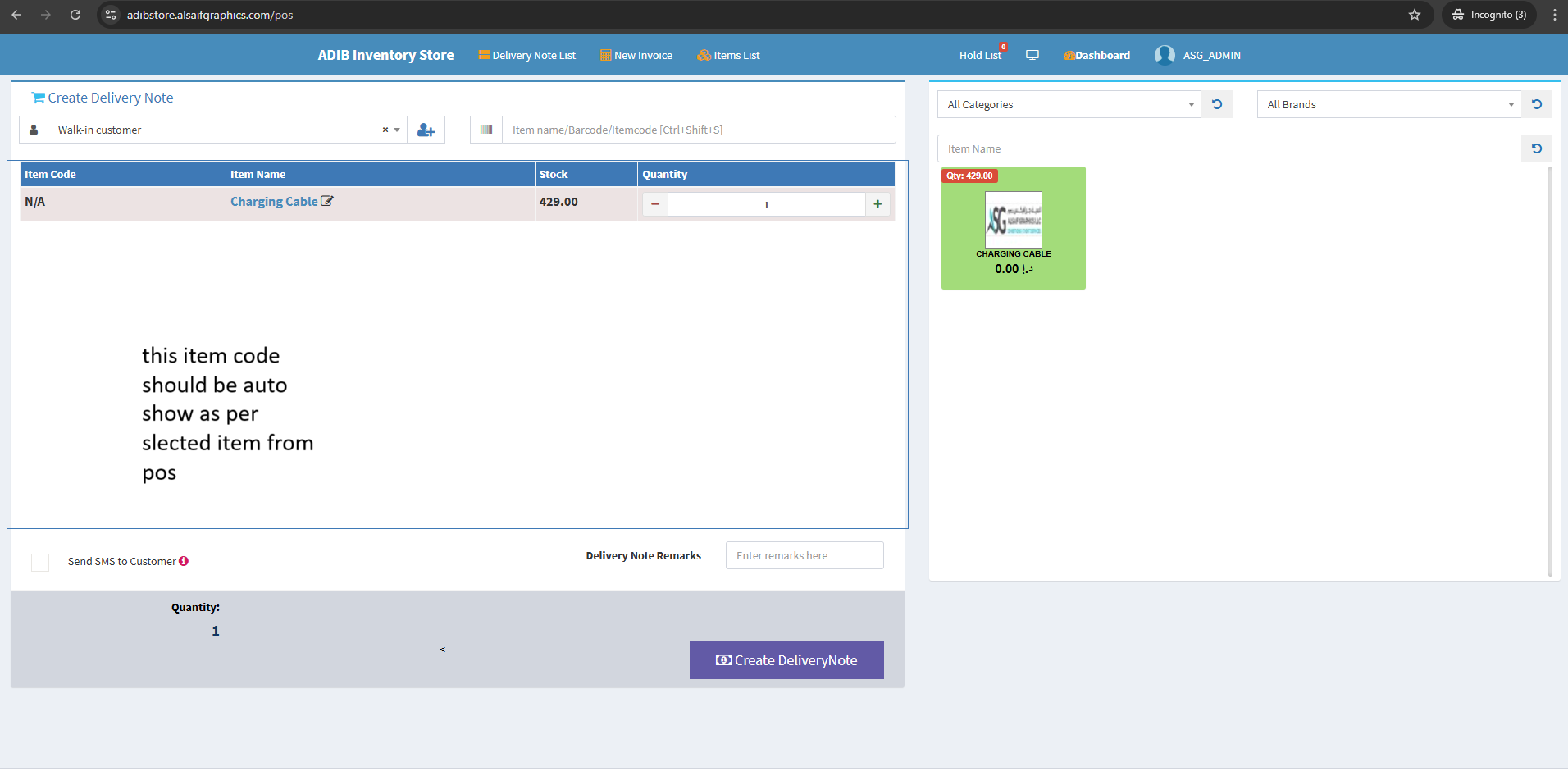
Task: Open ASG_ADMIN user menu
Action: coord(1211,55)
